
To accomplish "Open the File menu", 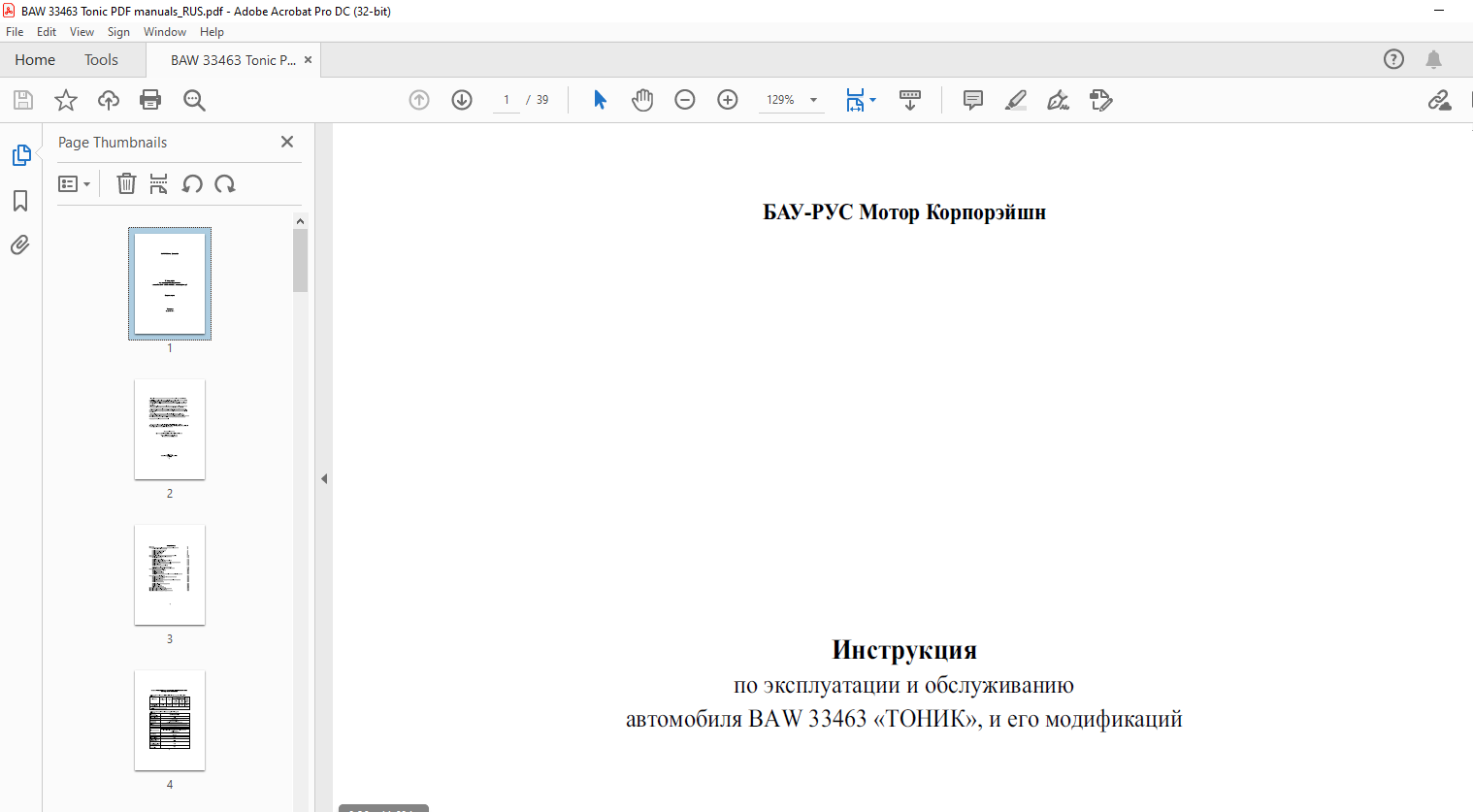I will (x=15, y=32).
